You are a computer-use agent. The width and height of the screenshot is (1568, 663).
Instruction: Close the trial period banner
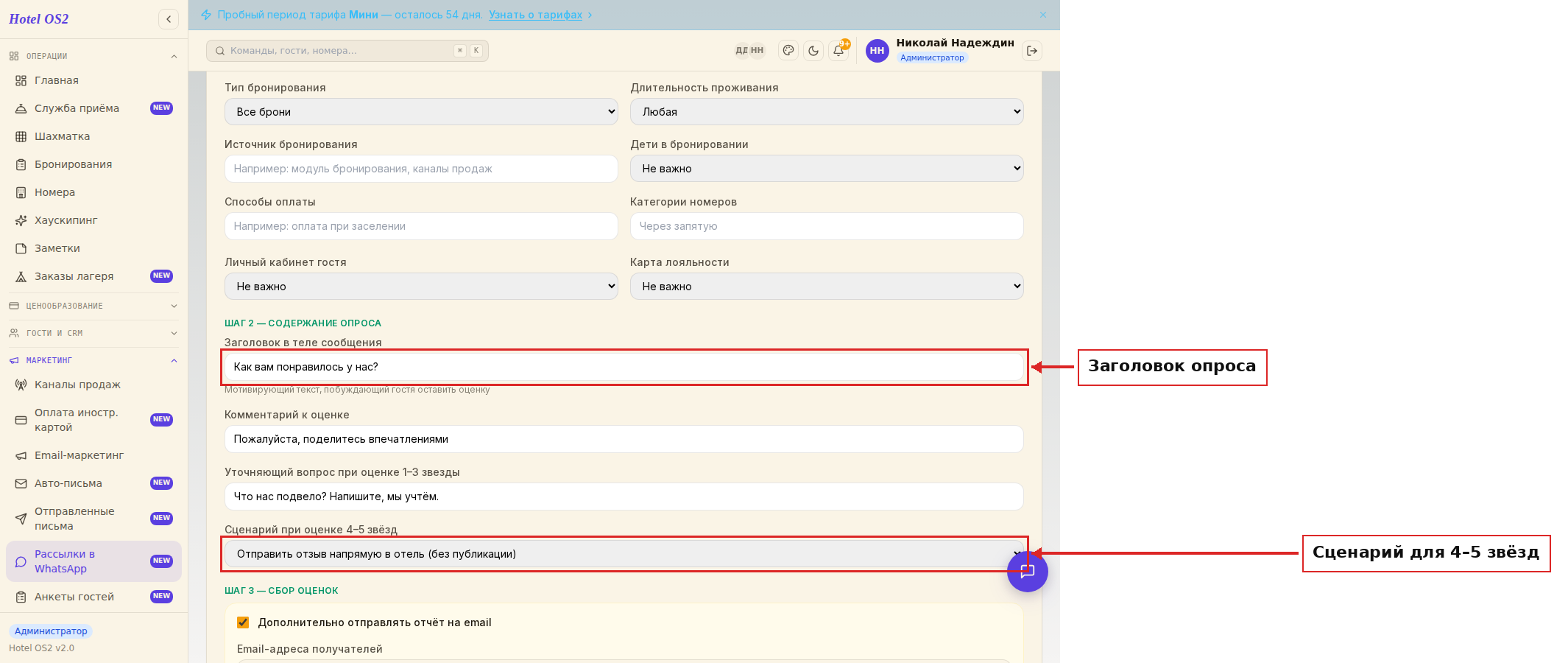[x=1043, y=15]
